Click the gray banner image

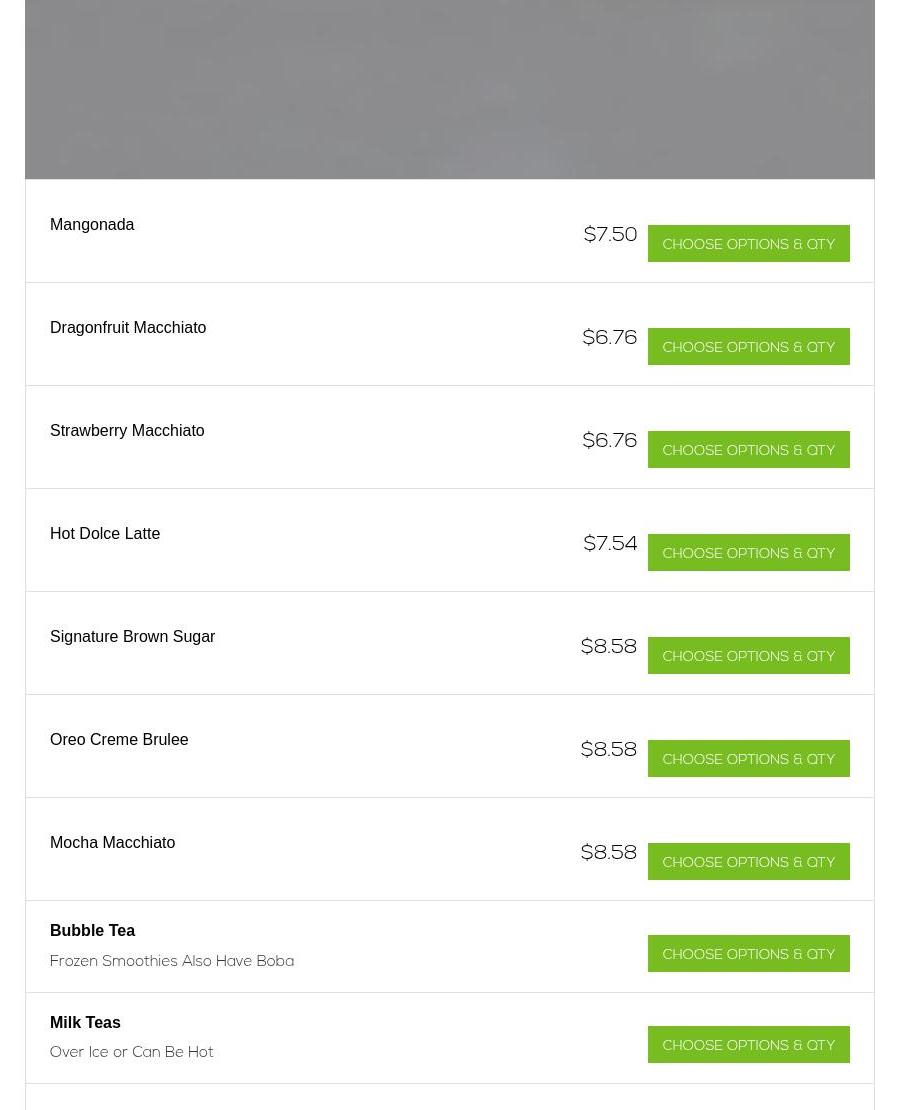(x=450, y=89)
